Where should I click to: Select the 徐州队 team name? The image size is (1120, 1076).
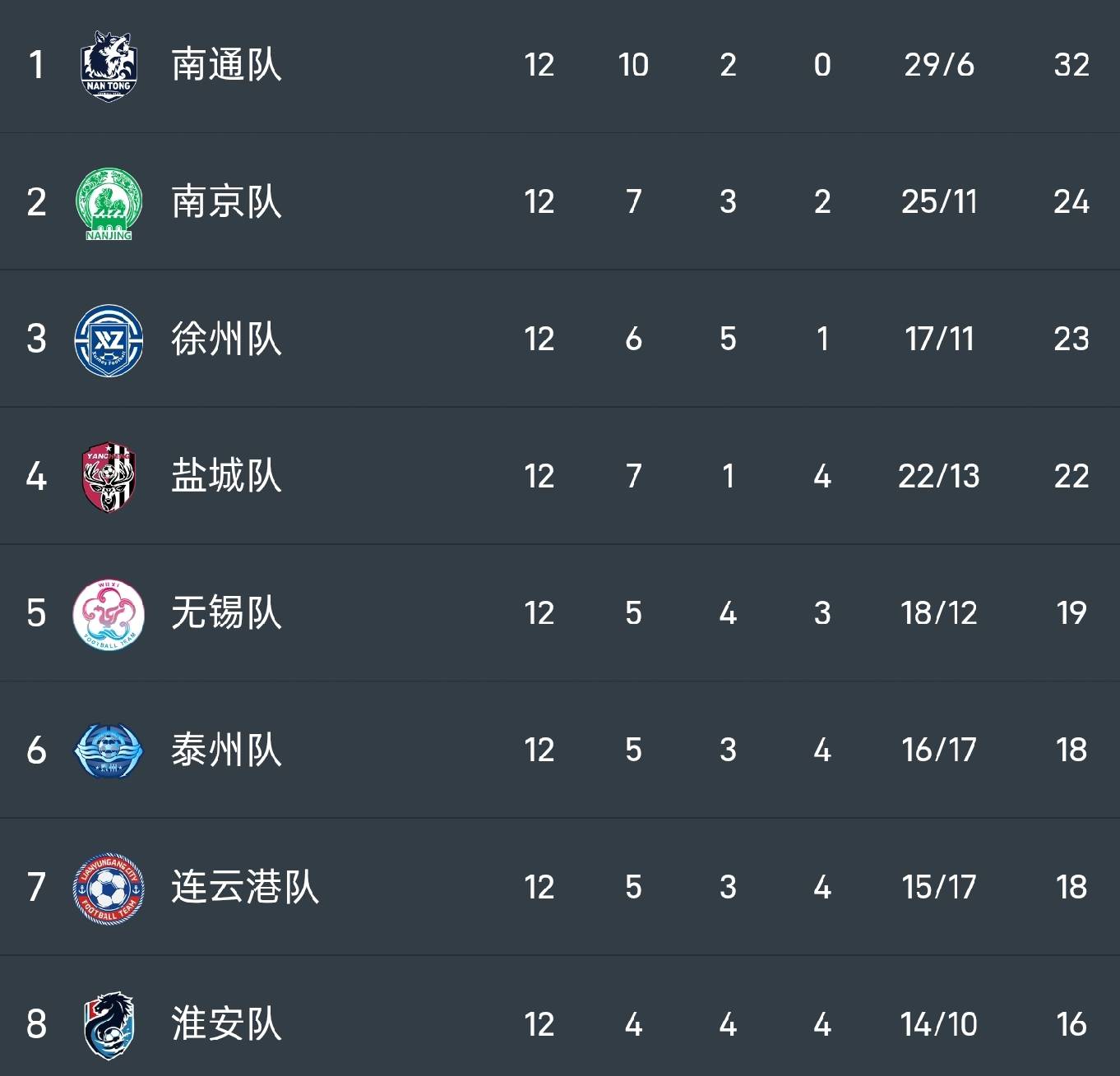click(x=226, y=339)
